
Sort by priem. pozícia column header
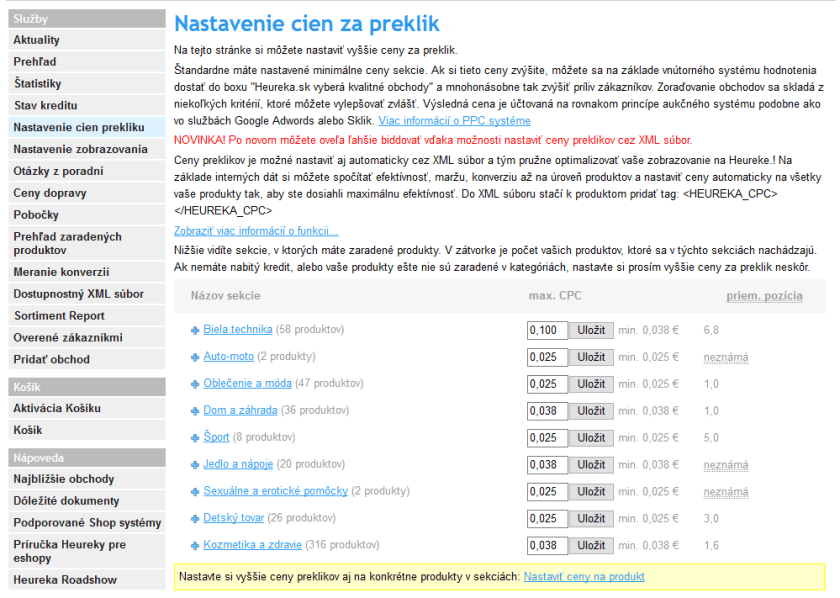(x=764, y=296)
